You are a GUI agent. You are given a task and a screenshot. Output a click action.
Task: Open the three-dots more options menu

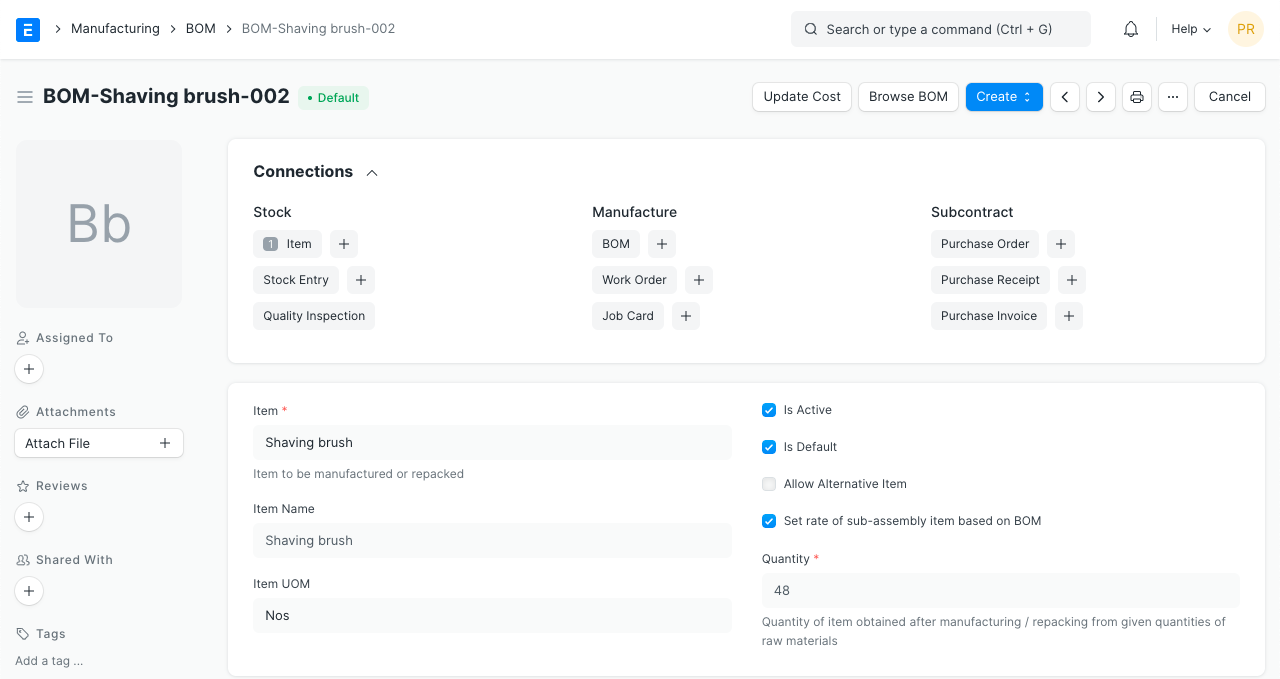pyautogui.click(x=1172, y=97)
